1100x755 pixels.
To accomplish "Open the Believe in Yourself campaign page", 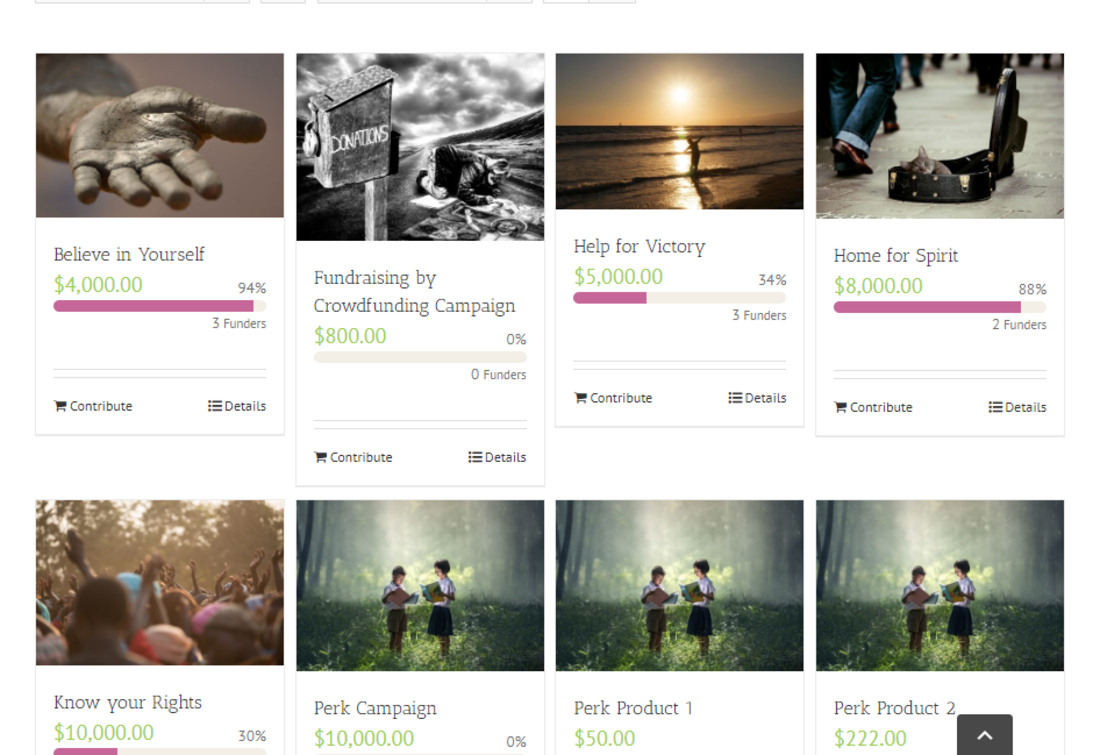I will [129, 255].
